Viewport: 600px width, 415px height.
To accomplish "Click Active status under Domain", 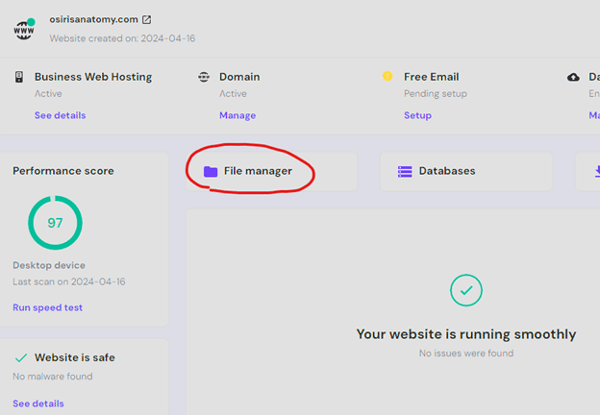I will click(x=233, y=94).
